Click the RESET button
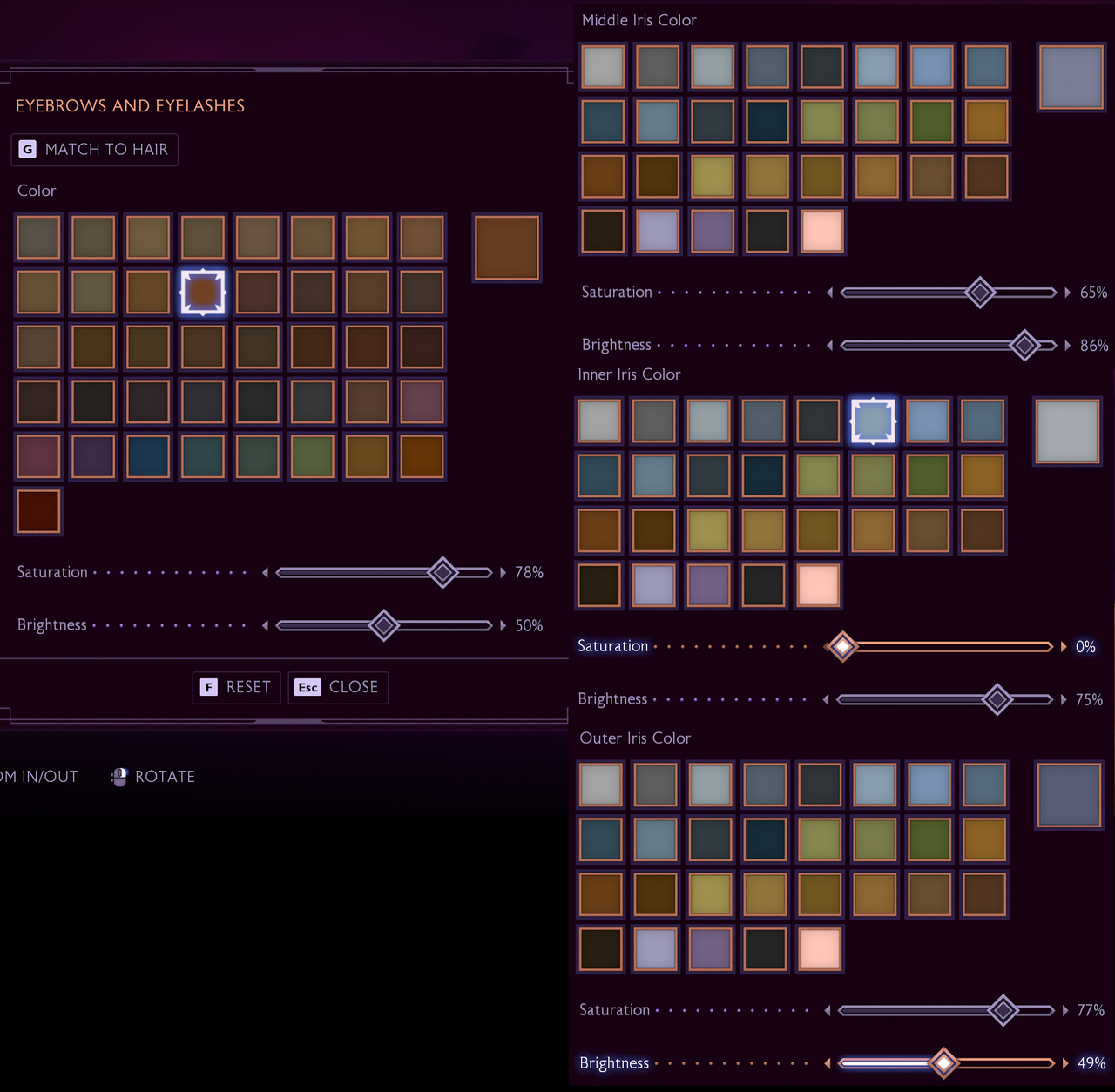The height and width of the screenshot is (1092, 1115). (237, 687)
